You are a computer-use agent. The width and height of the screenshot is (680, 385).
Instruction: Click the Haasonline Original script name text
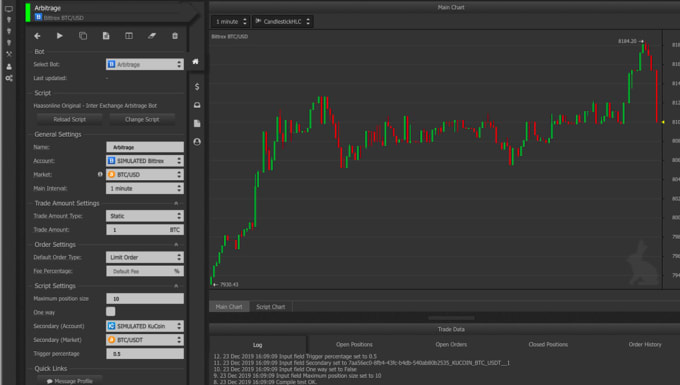[95, 106]
